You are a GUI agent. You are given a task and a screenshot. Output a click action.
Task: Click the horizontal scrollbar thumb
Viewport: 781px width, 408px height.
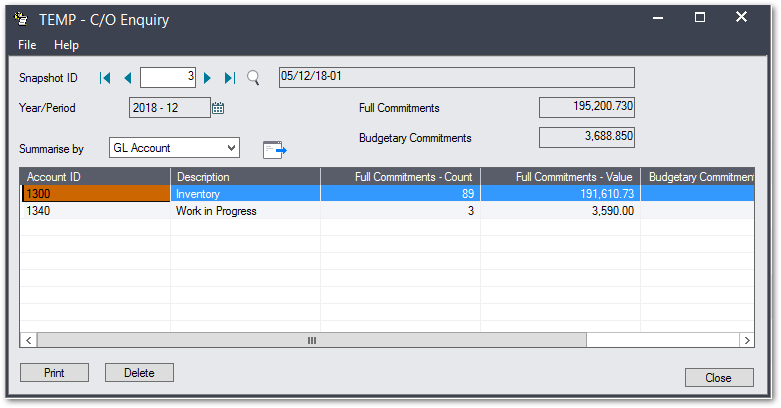tap(311, 341)
